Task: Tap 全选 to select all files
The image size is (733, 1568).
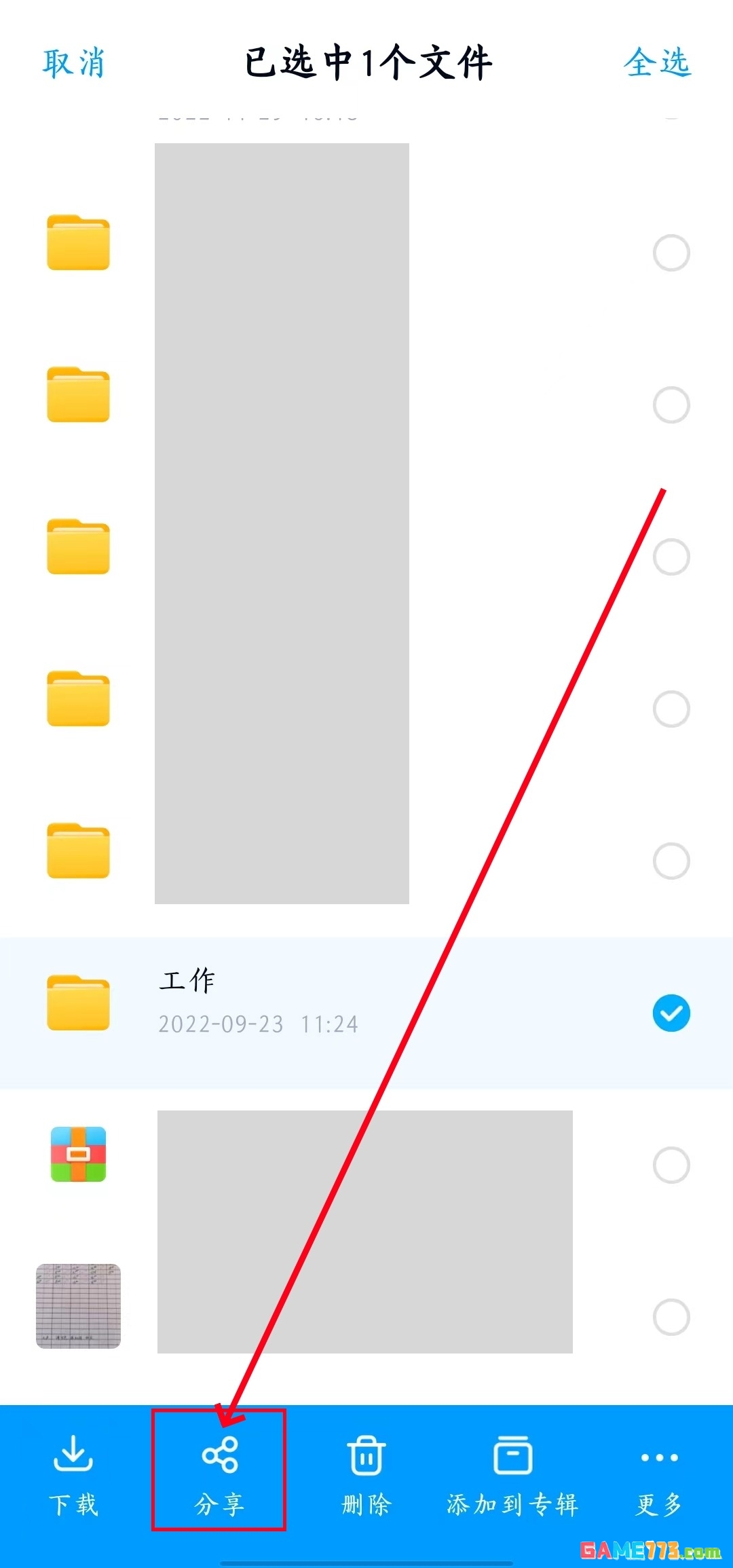Action: click(x=657, y=62)
